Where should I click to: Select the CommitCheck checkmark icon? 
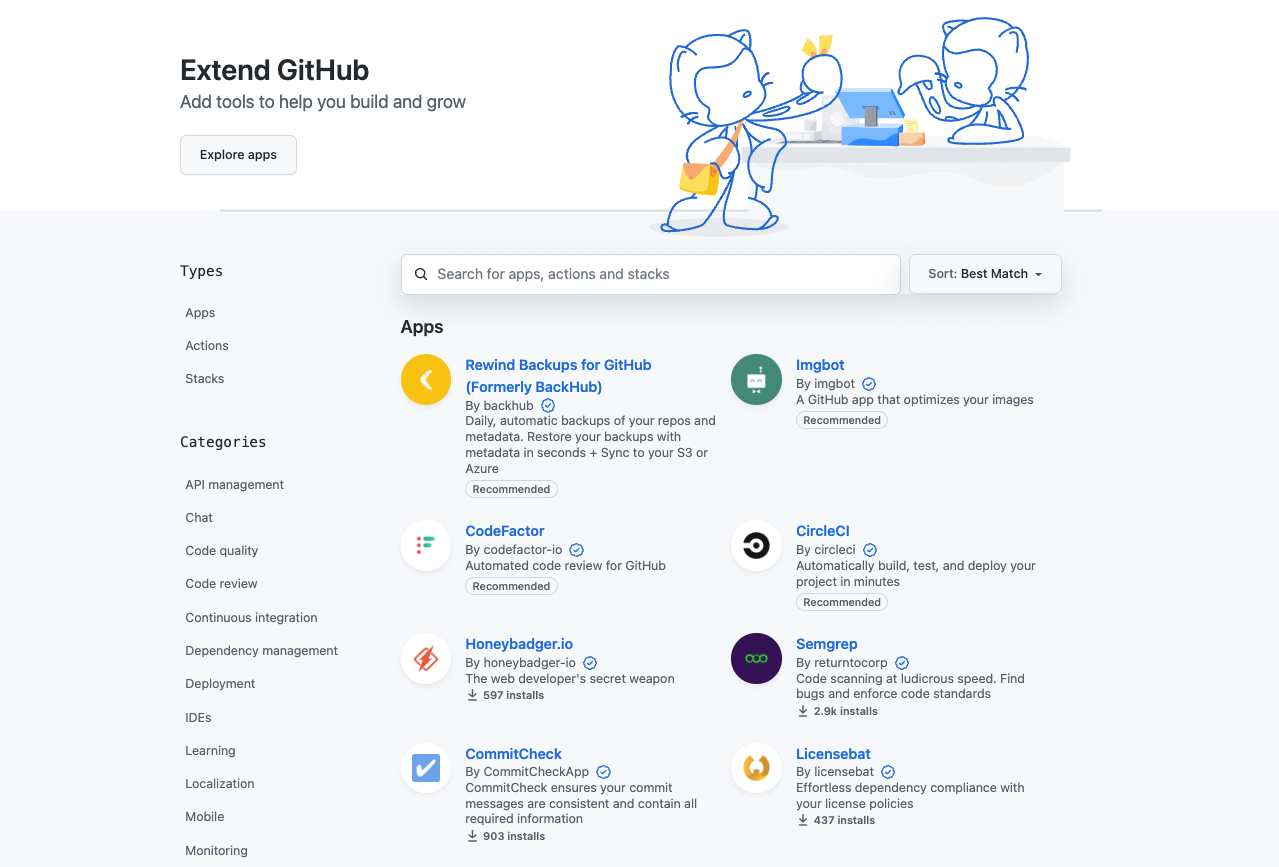(426, 768)
